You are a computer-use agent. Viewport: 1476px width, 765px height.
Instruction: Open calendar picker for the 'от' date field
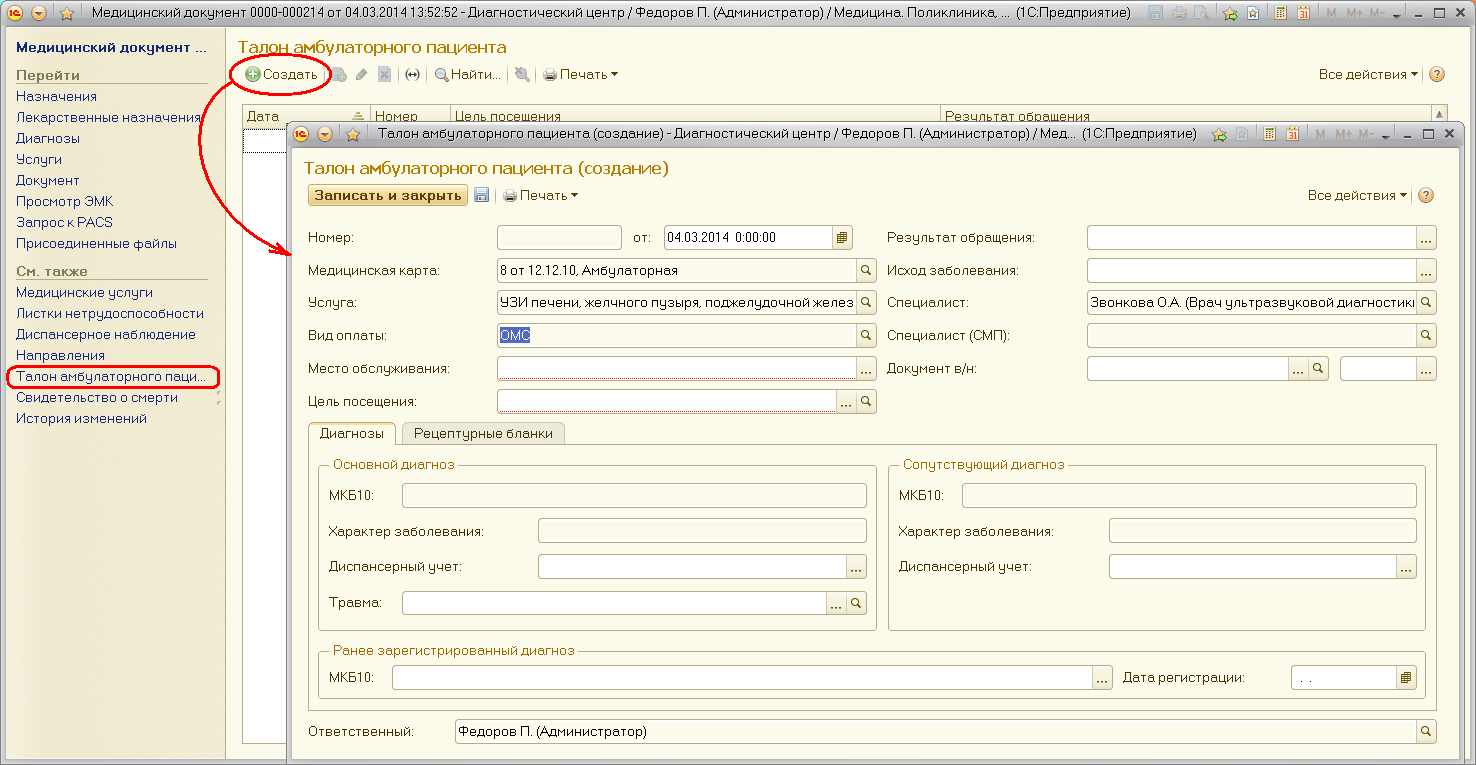(x=843, y=238)
